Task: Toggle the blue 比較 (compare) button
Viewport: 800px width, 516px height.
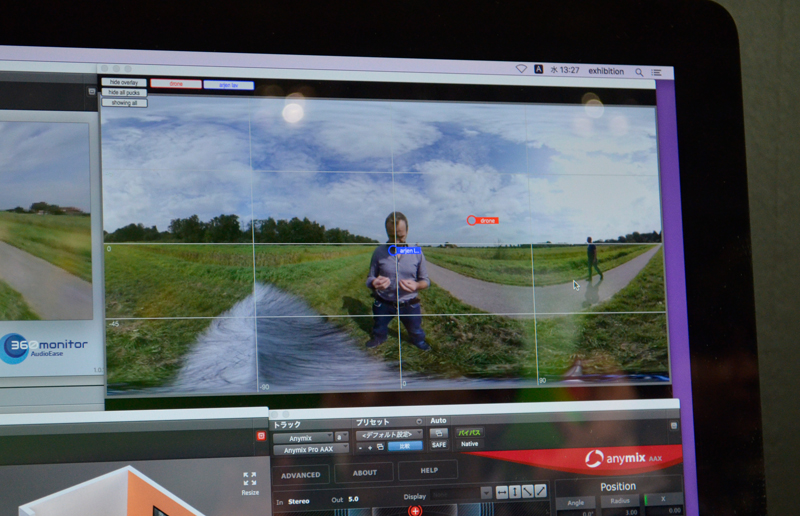Action: [x=405, y=446]
